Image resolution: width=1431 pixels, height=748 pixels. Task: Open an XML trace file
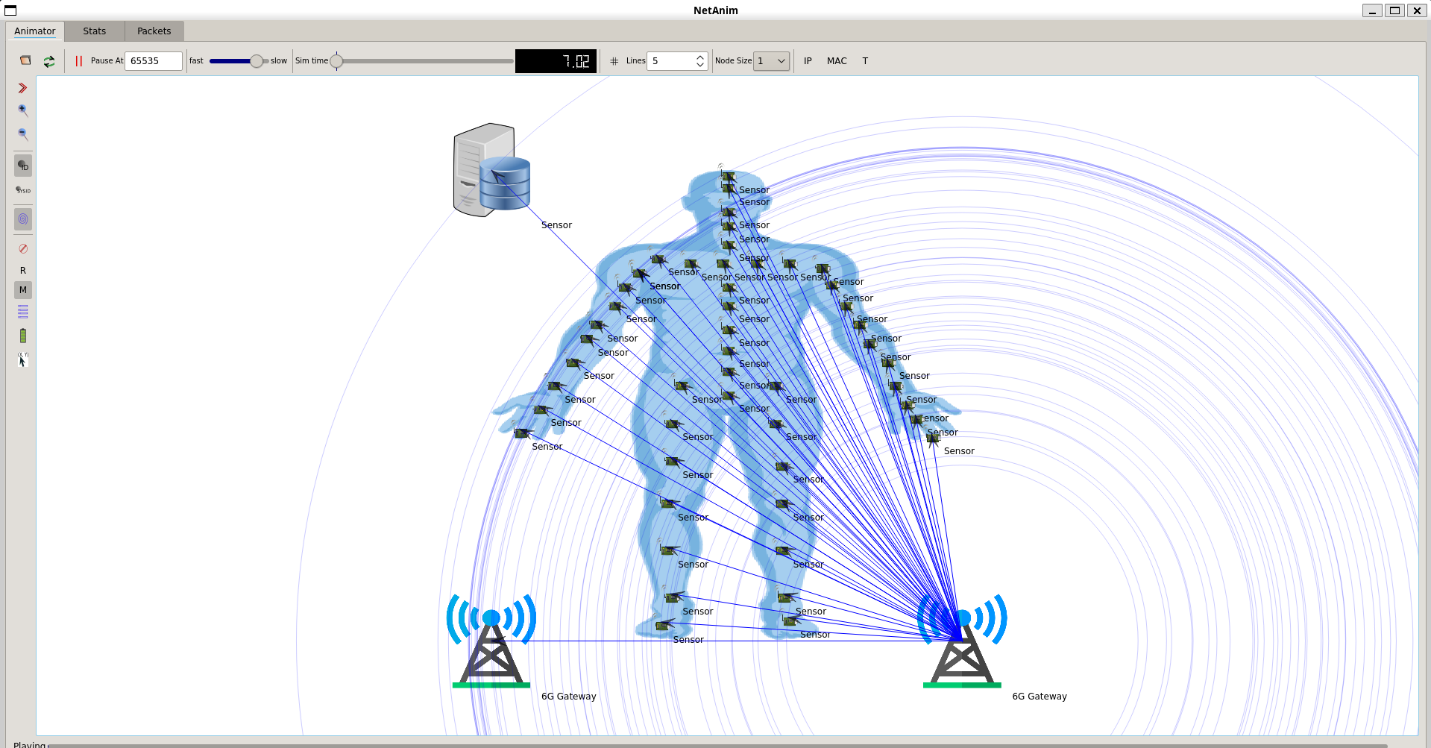(25, 61)
